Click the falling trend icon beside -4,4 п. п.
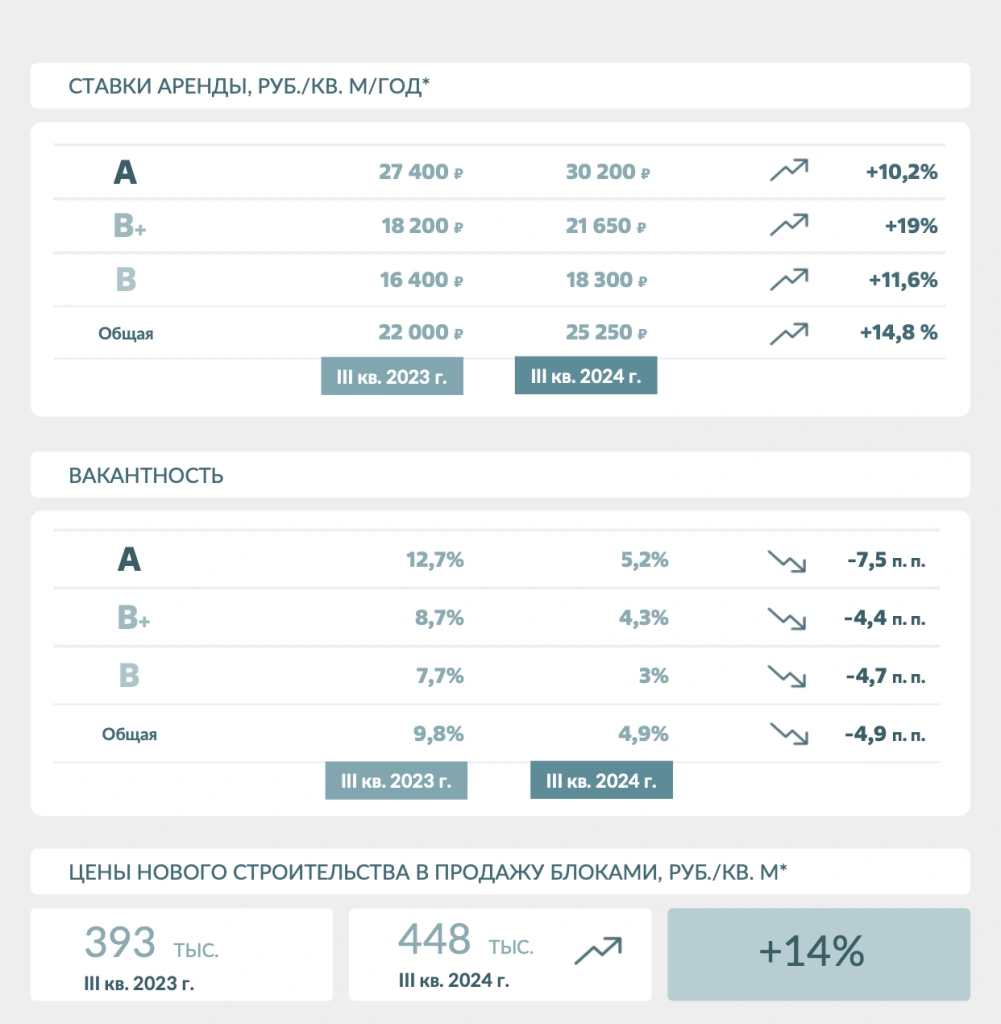 [787, 618]
